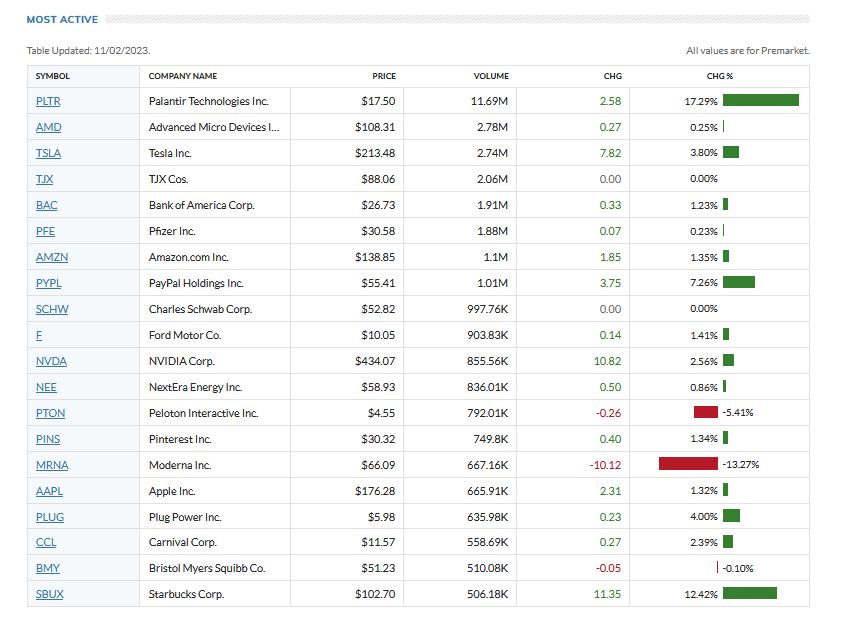Click the PYPL ticker link
Screen dimensions: 841x621
(48, 283)
